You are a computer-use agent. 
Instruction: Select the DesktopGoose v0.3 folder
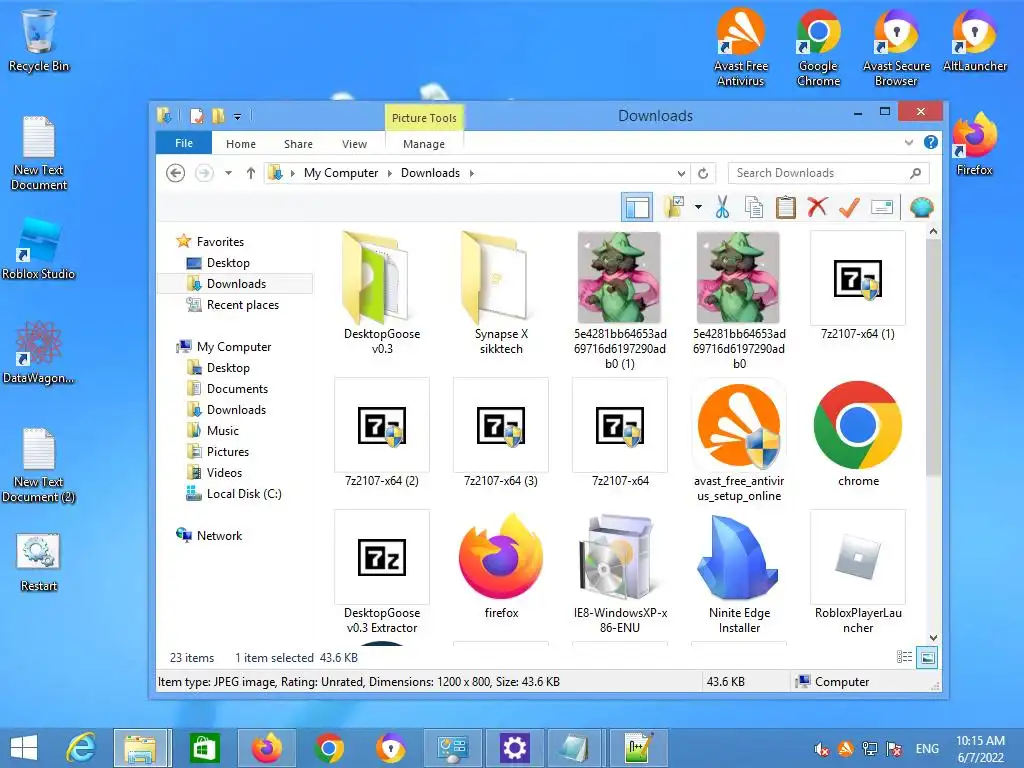(382, 293)
